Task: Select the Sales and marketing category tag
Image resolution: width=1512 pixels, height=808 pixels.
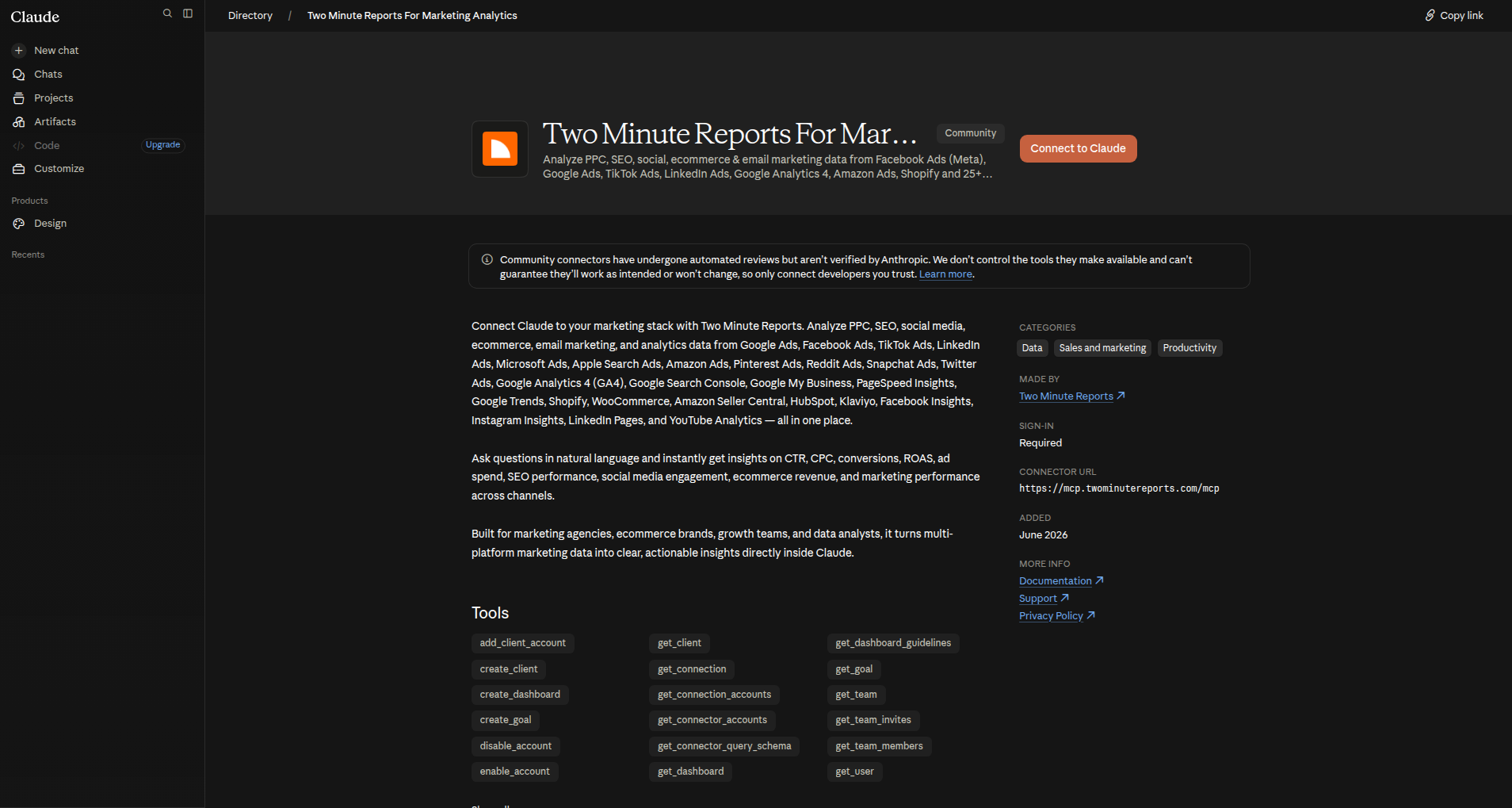Action: coord(1102,348)
